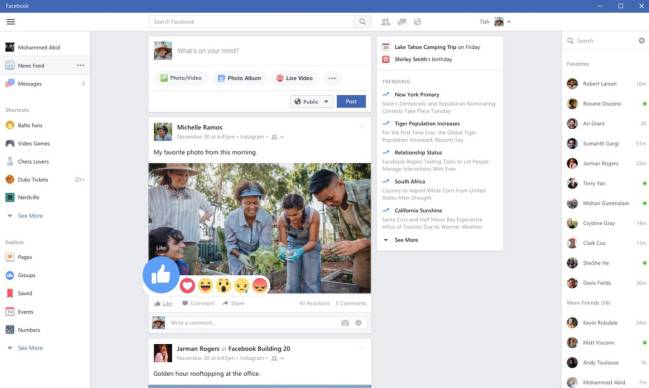Image resolution: width=649 pixels, height=388 pixels.
Task: Open Michelle Ramos post options menu
Action: pos(362,127)
